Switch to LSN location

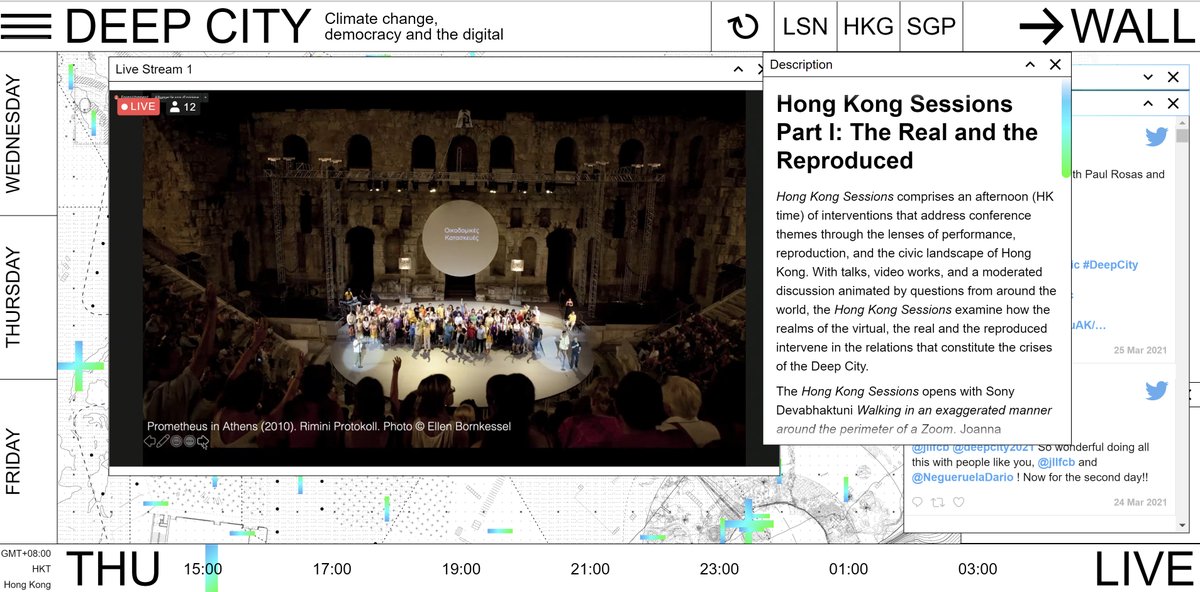pos(806,27)
